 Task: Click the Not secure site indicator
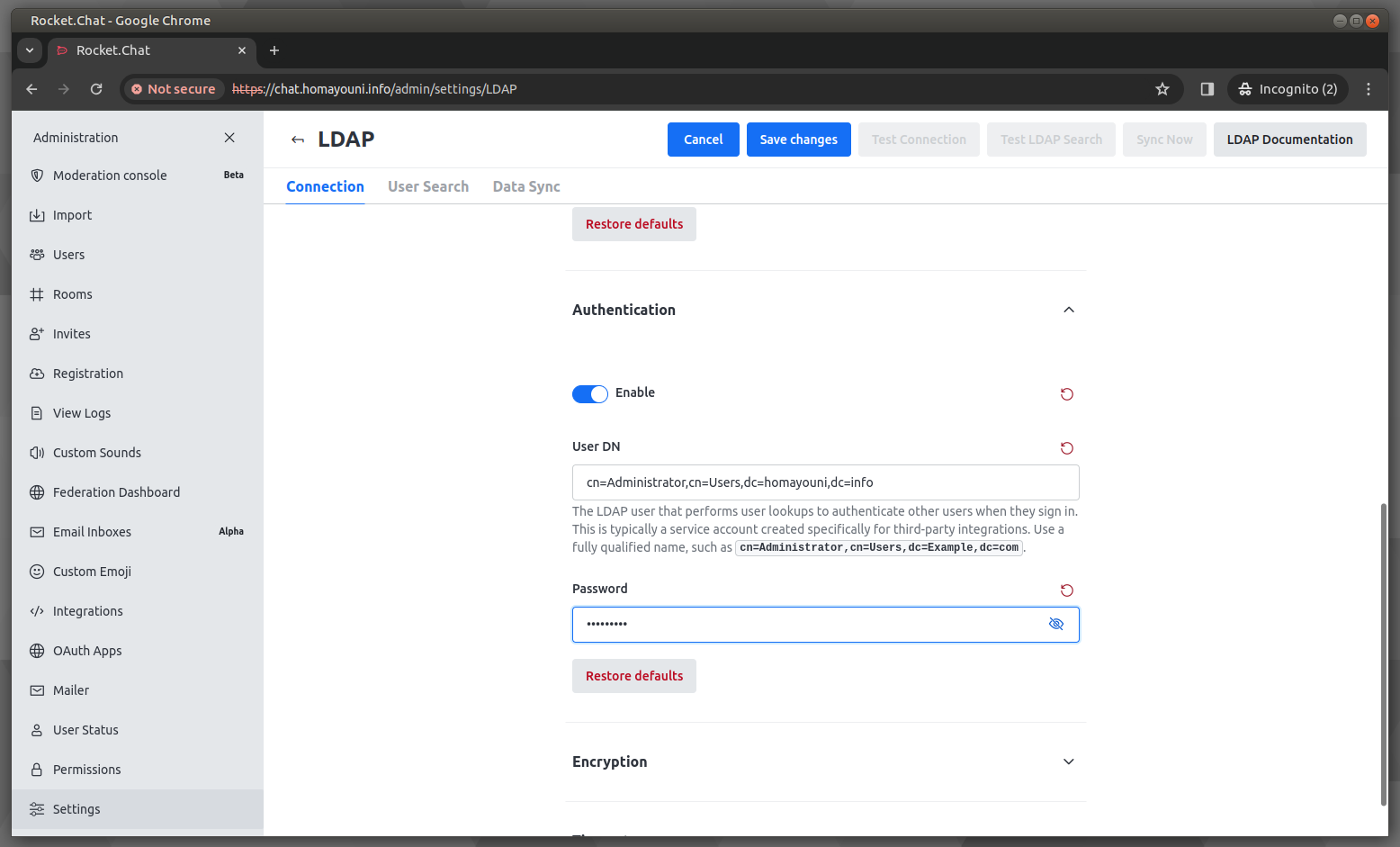point(173,89)
